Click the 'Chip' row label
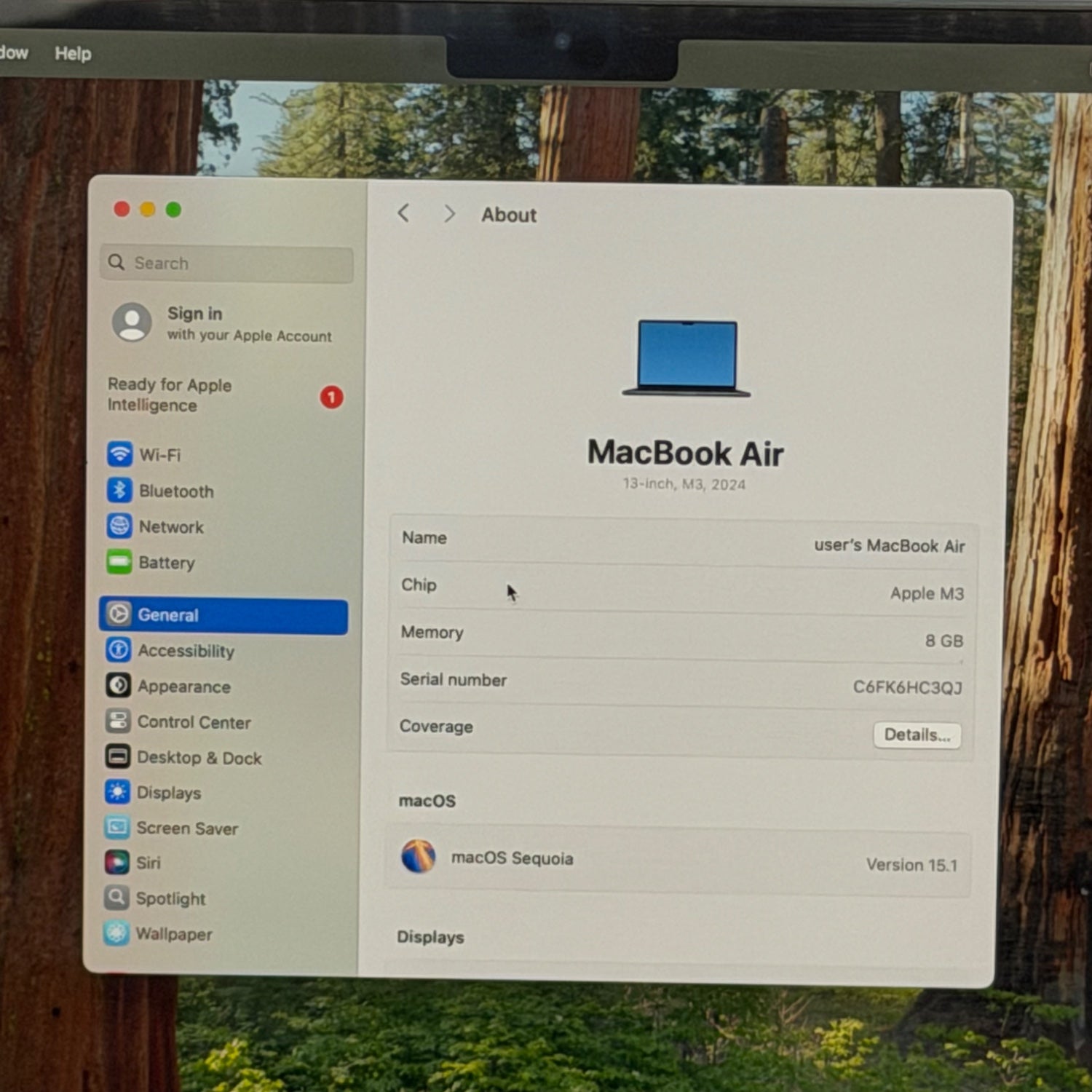The width and height of the screenshot is (1092, 1092). tap(419, 585)
